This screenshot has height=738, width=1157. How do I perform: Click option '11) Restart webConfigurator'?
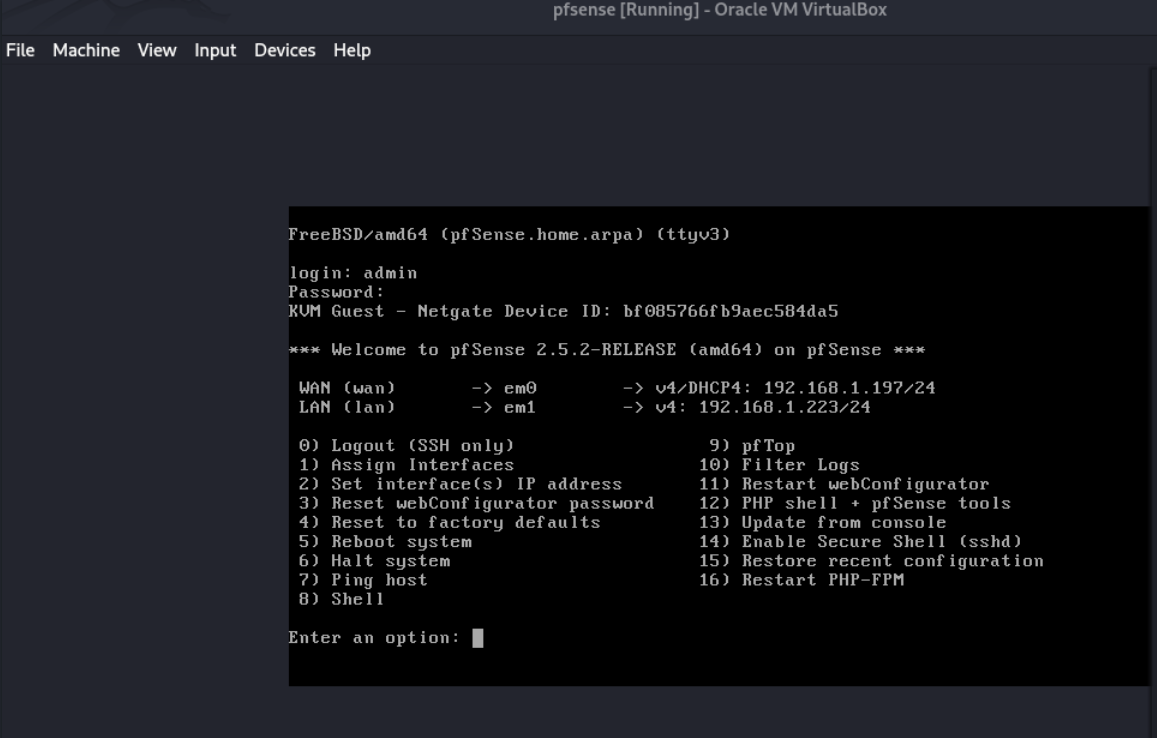click(x=844, y=484)
